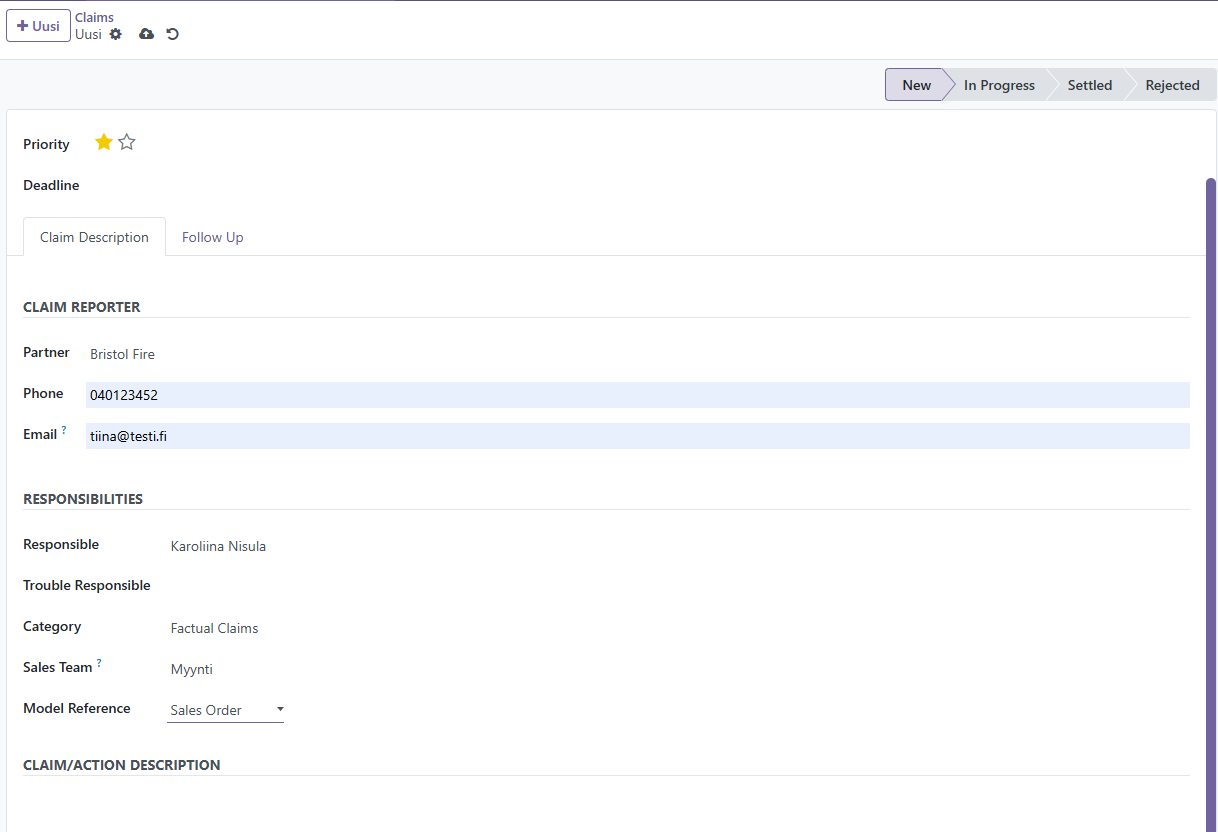
Task: Click the Phone input field
Action: click(637, 395)
